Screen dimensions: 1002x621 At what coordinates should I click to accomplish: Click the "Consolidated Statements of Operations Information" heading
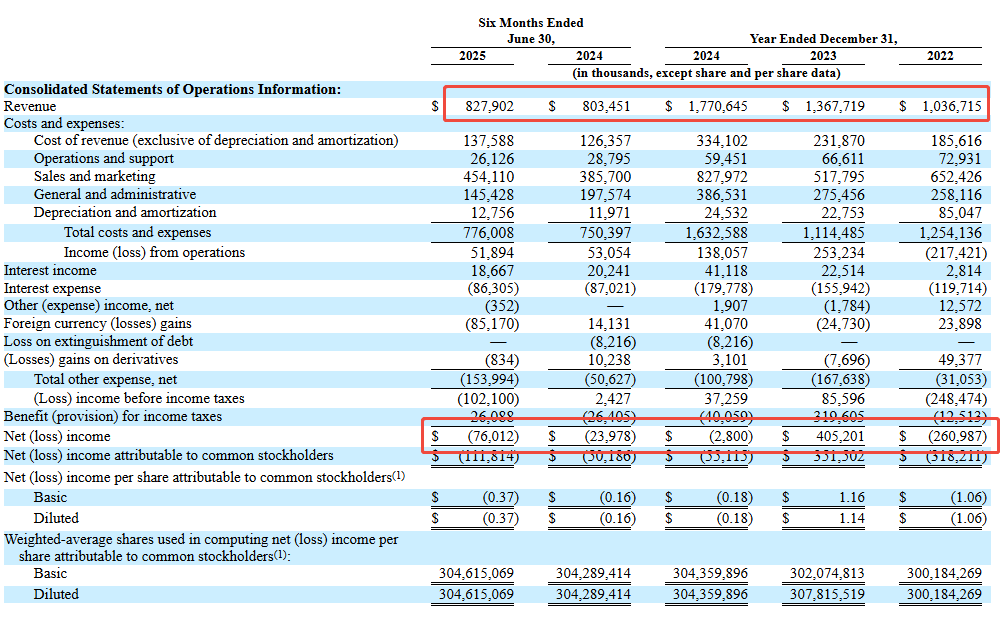(172, 89)
